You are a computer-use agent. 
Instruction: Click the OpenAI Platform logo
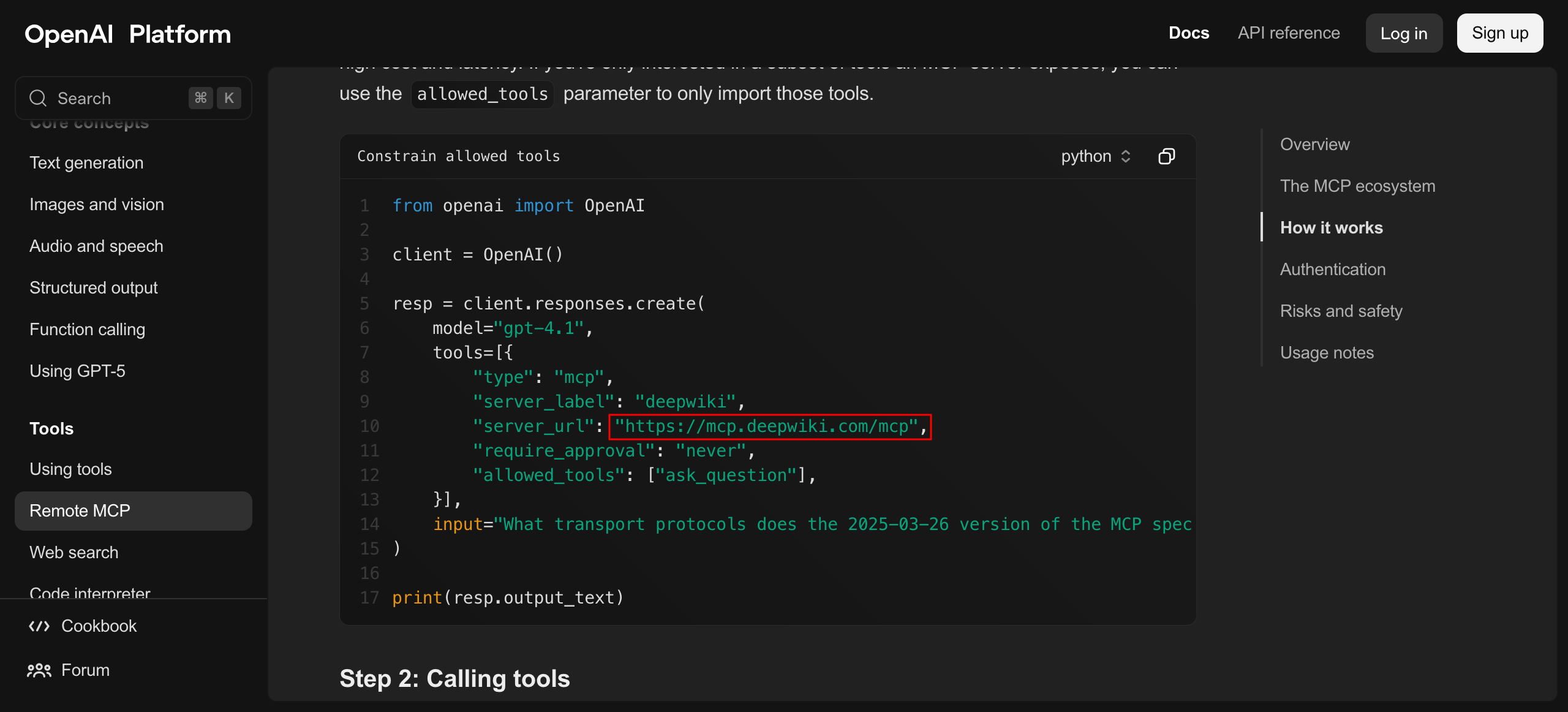pyautogui.click(x=127, y=34)
